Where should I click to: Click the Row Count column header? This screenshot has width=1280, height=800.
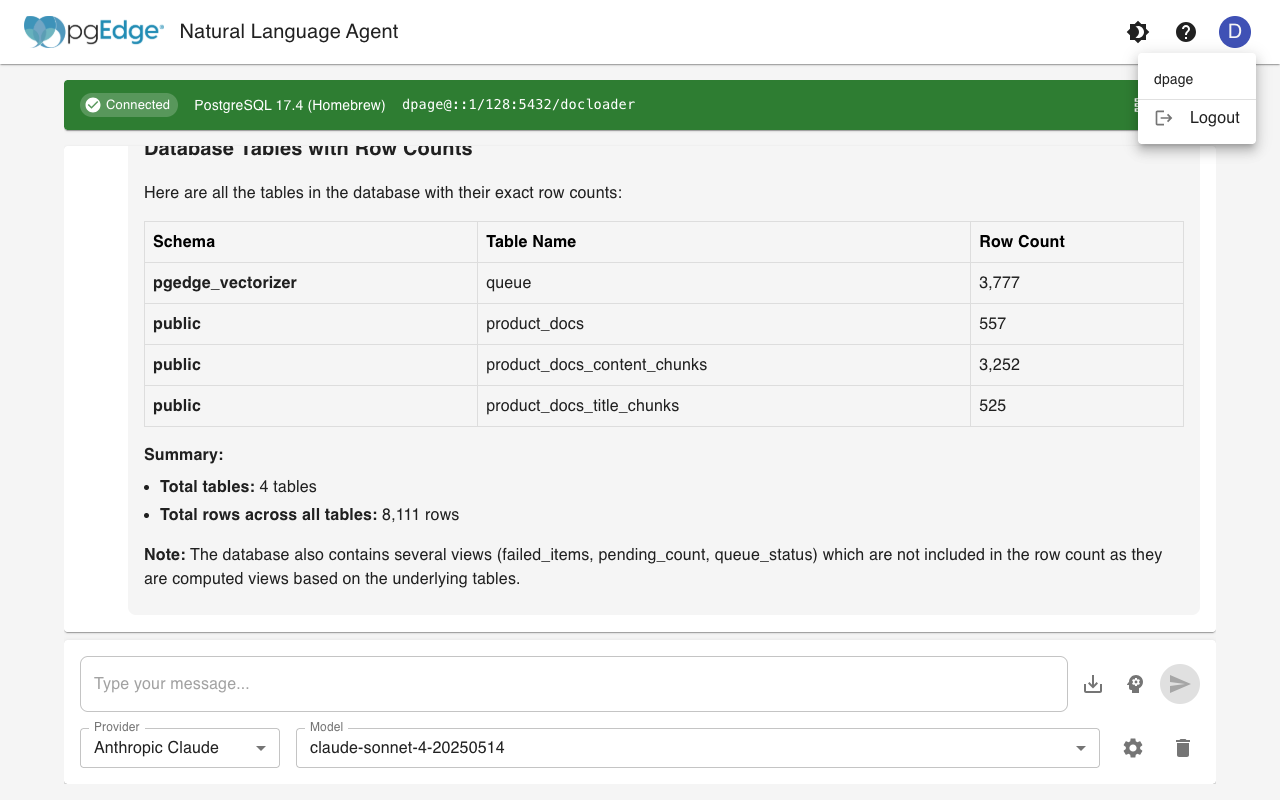tap(1022, 242)
